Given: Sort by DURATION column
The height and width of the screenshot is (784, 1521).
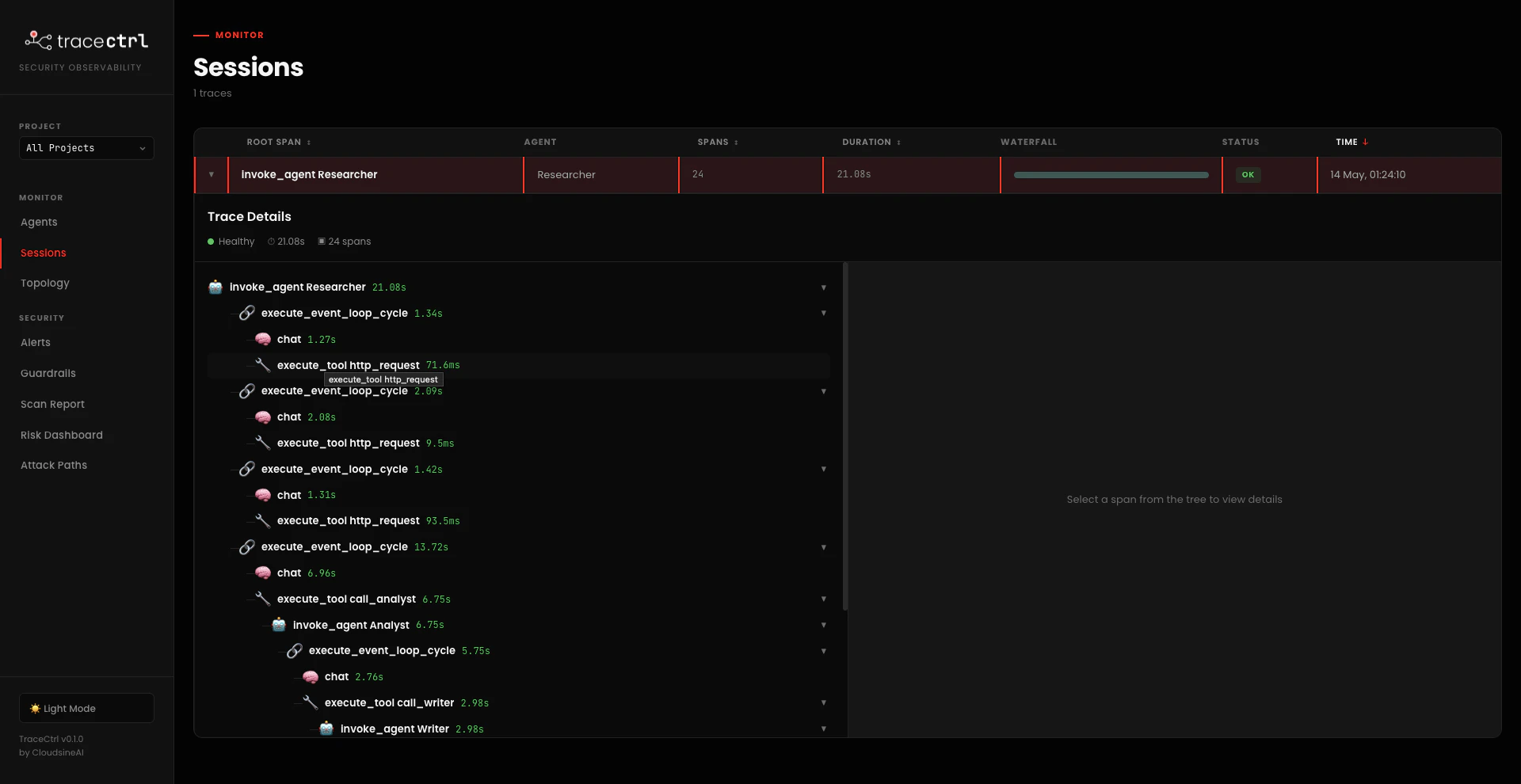Looking at the screenshot, I should (871, 142).
